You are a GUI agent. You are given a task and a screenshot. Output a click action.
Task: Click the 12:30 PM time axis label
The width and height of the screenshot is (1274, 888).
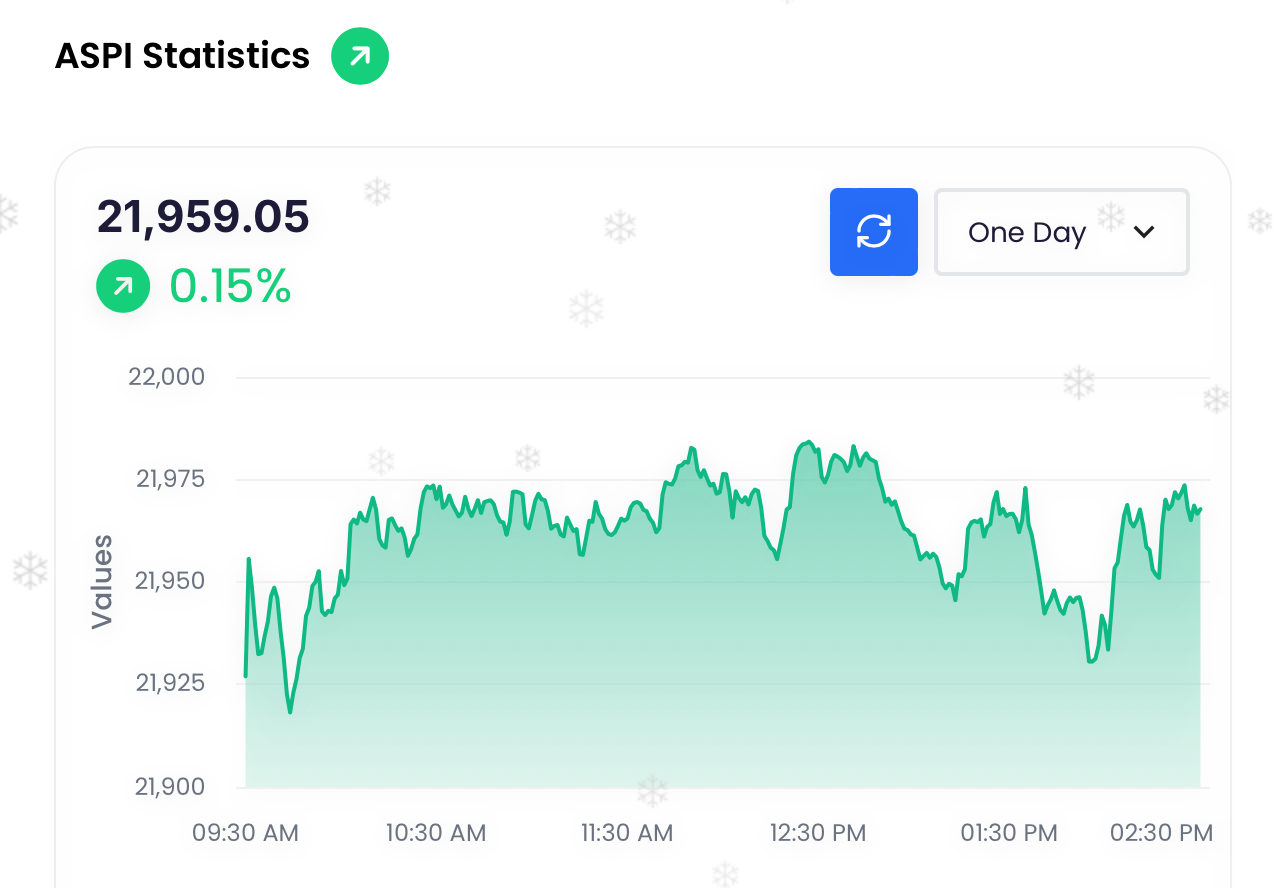click(x=818, y=832)
